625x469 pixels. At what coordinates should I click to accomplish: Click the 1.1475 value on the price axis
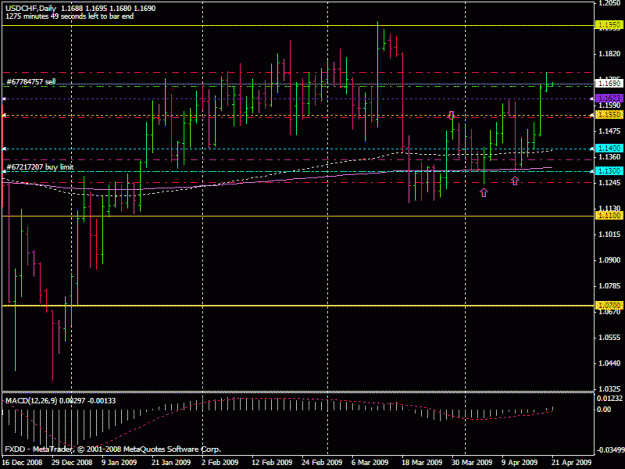pyautogui.click(x=610, y=131)
